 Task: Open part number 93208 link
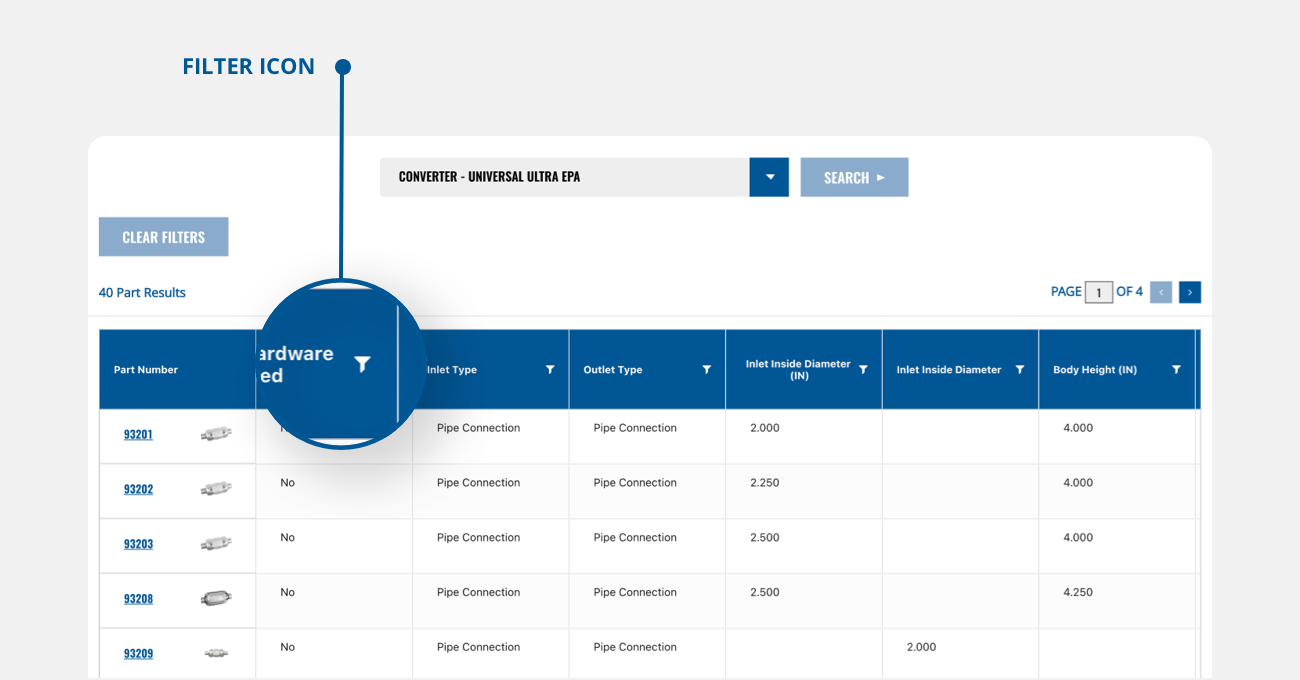(x=138, y=599)
